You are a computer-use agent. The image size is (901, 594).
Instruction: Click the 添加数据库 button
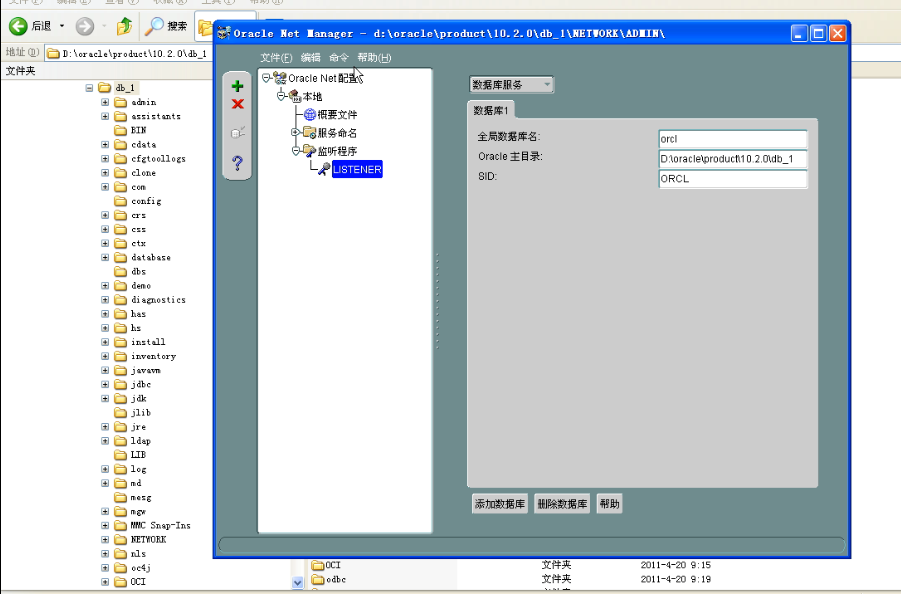(x=500, y=504)
